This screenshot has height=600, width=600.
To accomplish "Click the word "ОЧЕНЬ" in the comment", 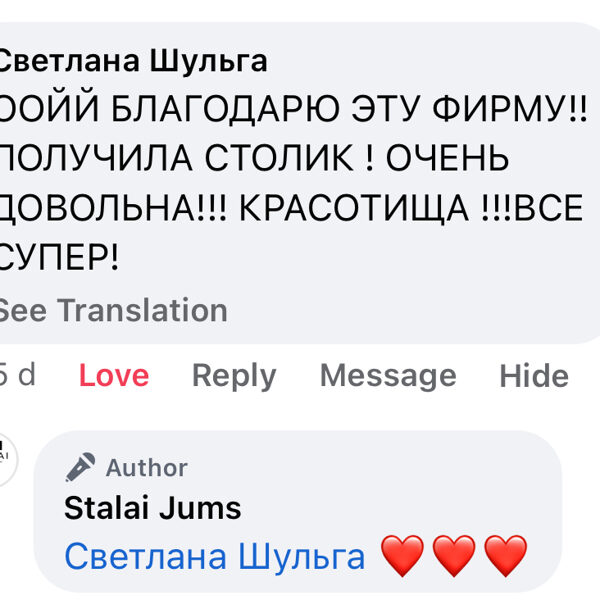I will click(448, 158).
